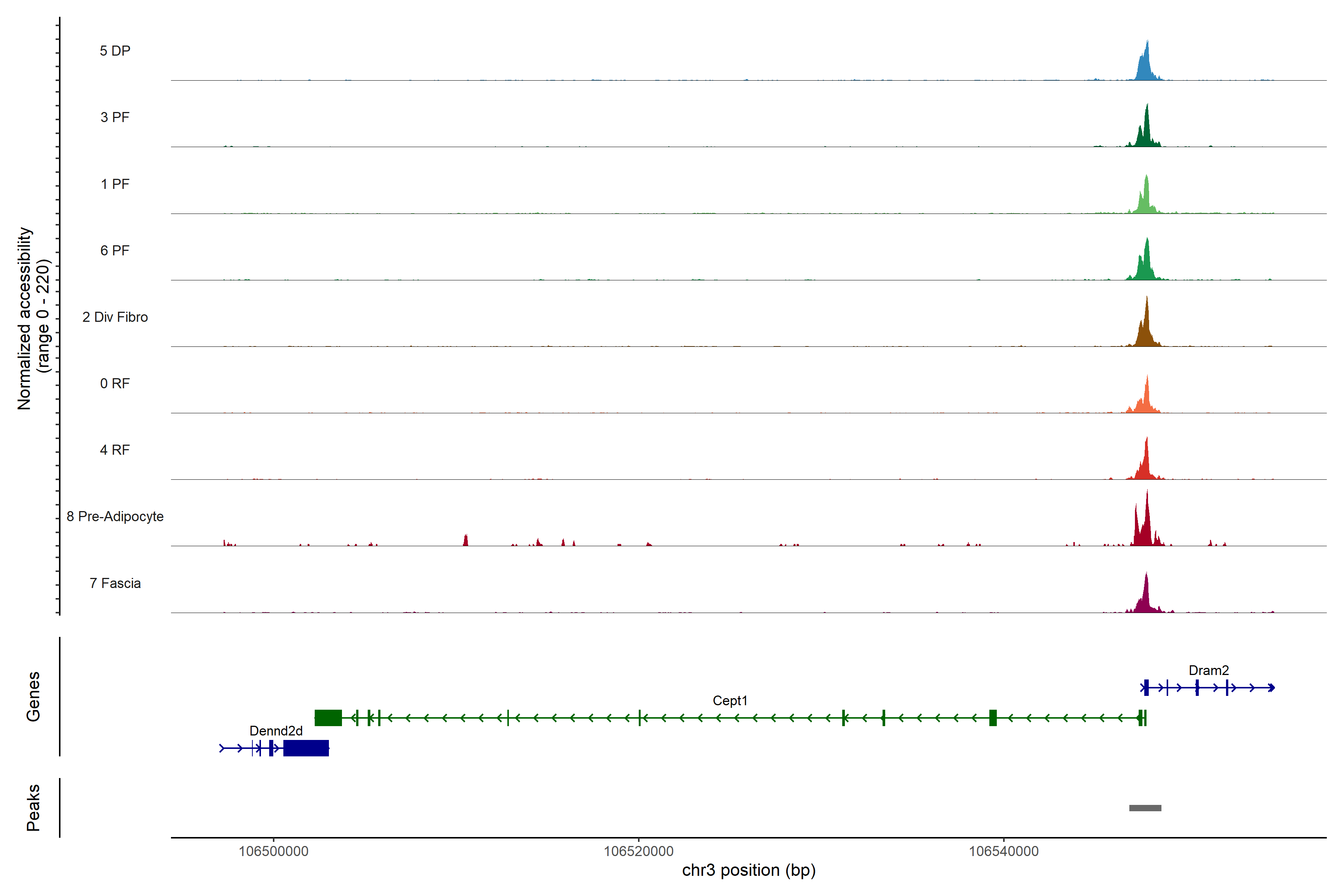Click the large green Cept1 exon at left end
Viewport: 1344px width, 896px height.
pyautogui.click(x=328, y=718)
